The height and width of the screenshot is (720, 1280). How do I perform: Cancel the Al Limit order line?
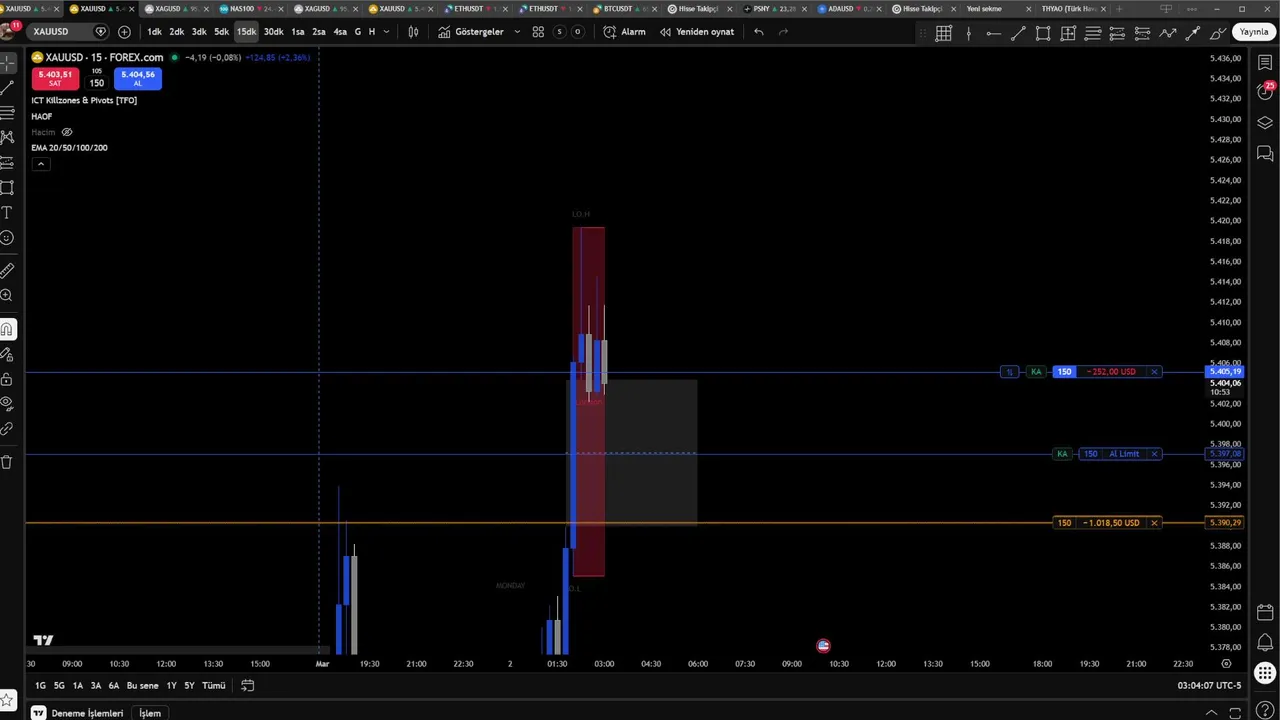click(1154, 454)
